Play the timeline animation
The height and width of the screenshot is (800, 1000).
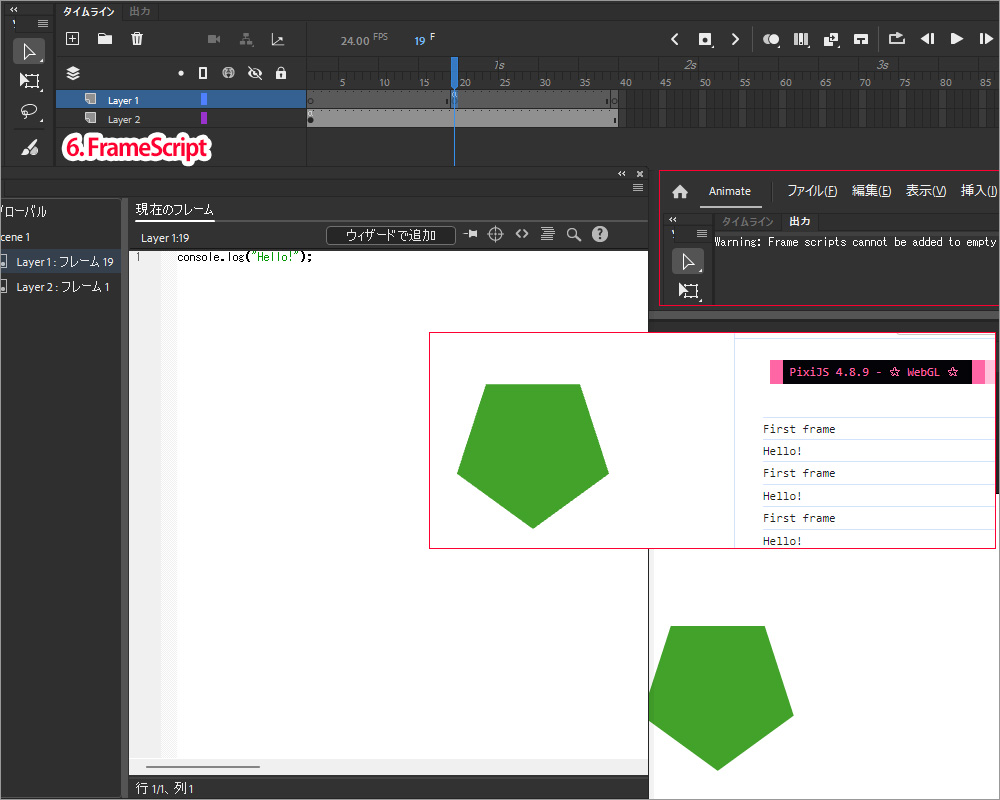tap(957, 39)
